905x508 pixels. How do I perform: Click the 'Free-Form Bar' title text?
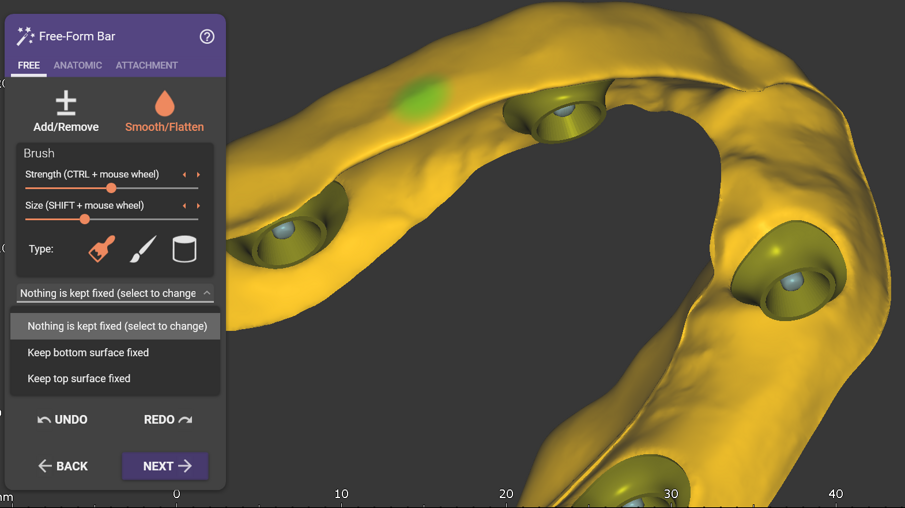[77, 36]
